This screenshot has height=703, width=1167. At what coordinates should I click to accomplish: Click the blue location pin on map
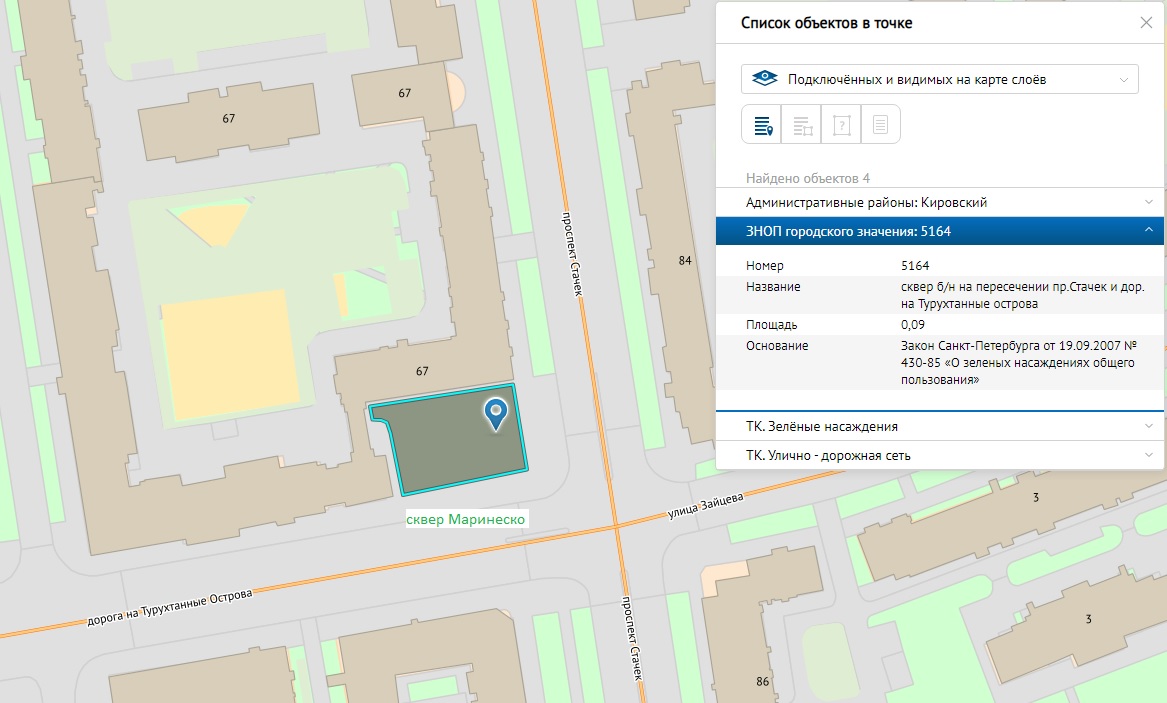click(x=495, y=413)
